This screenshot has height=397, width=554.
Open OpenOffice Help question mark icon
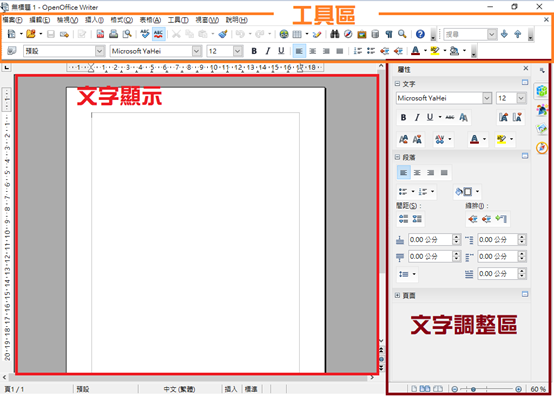pos(420,34)
